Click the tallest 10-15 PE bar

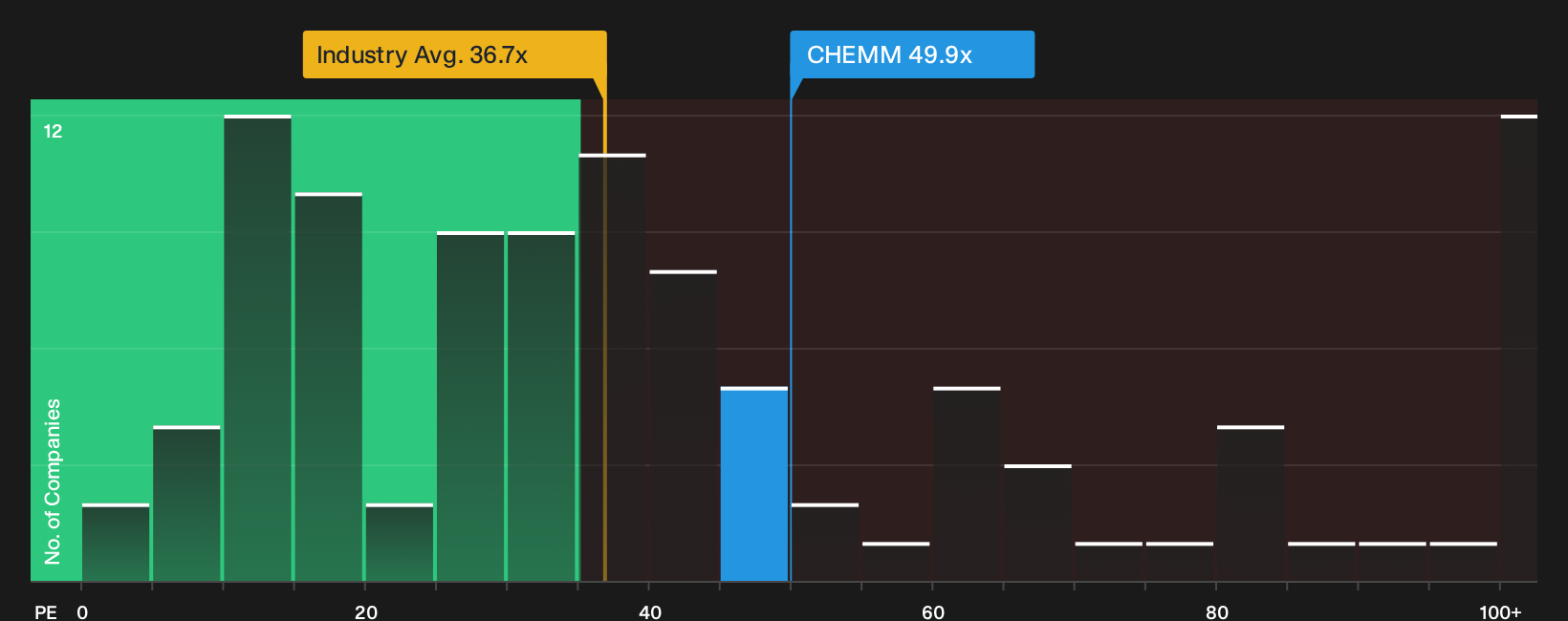click(258, 348)
